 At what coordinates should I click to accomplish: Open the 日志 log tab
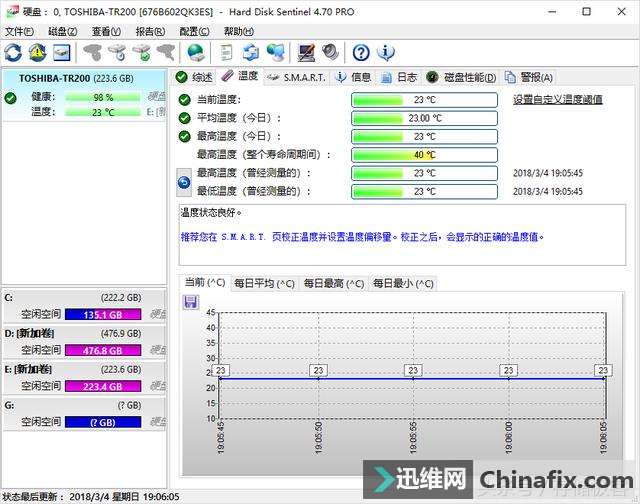click(399, 77)
